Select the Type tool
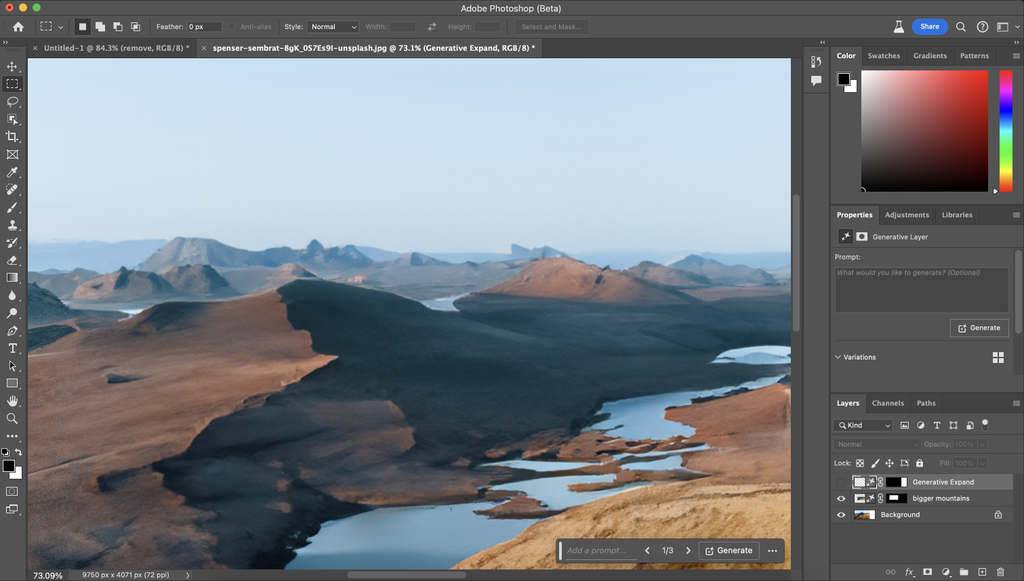Viewport: 1024px width, 581px height. [13, 348]
